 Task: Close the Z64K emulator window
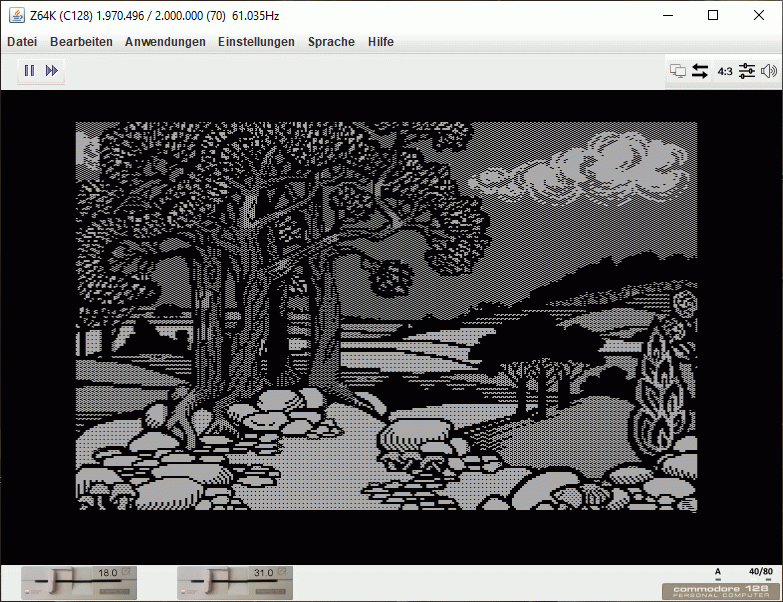point(759,15)
